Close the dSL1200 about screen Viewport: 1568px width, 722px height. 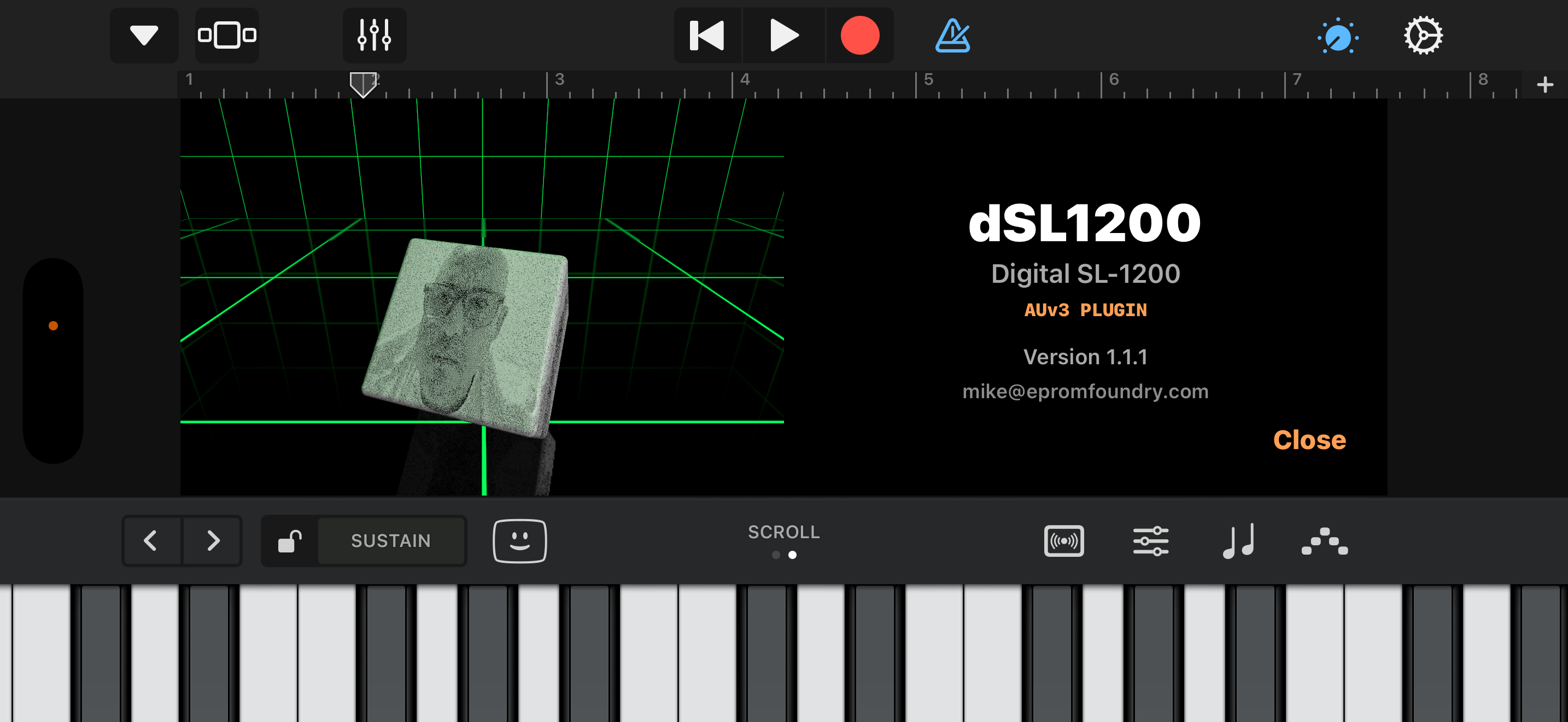1309,440
